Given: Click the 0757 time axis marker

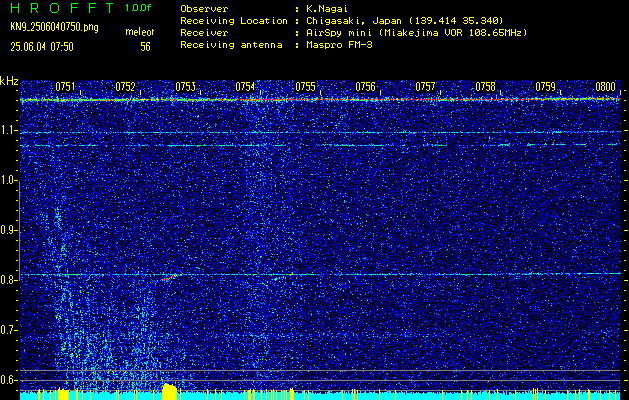Looking at the screenshot, I should (x=425, y=87).
